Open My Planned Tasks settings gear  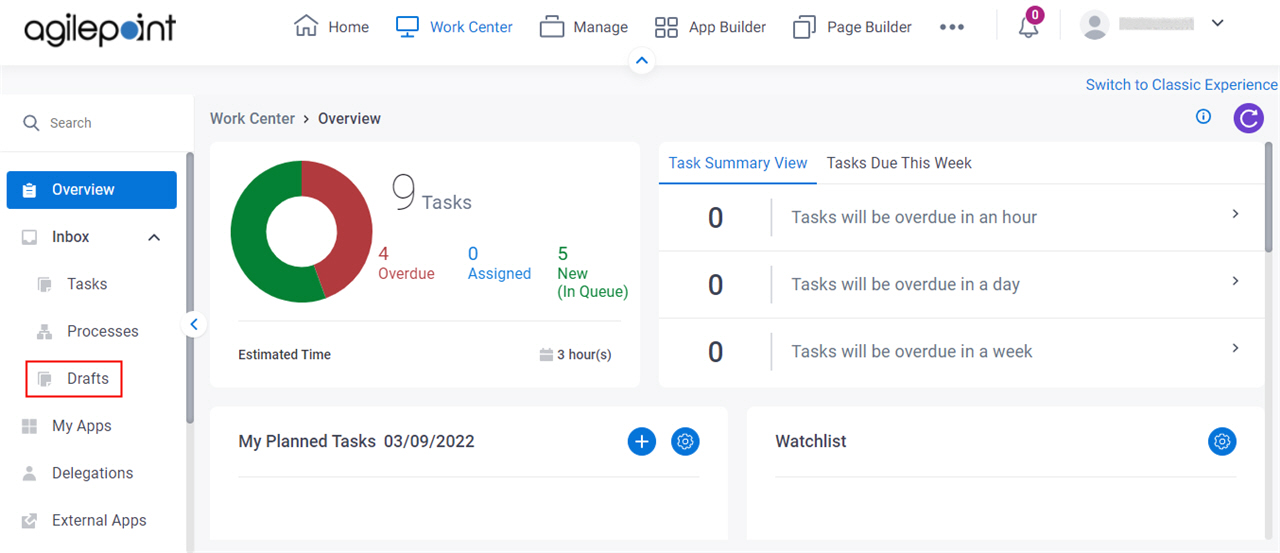point(685,441)
